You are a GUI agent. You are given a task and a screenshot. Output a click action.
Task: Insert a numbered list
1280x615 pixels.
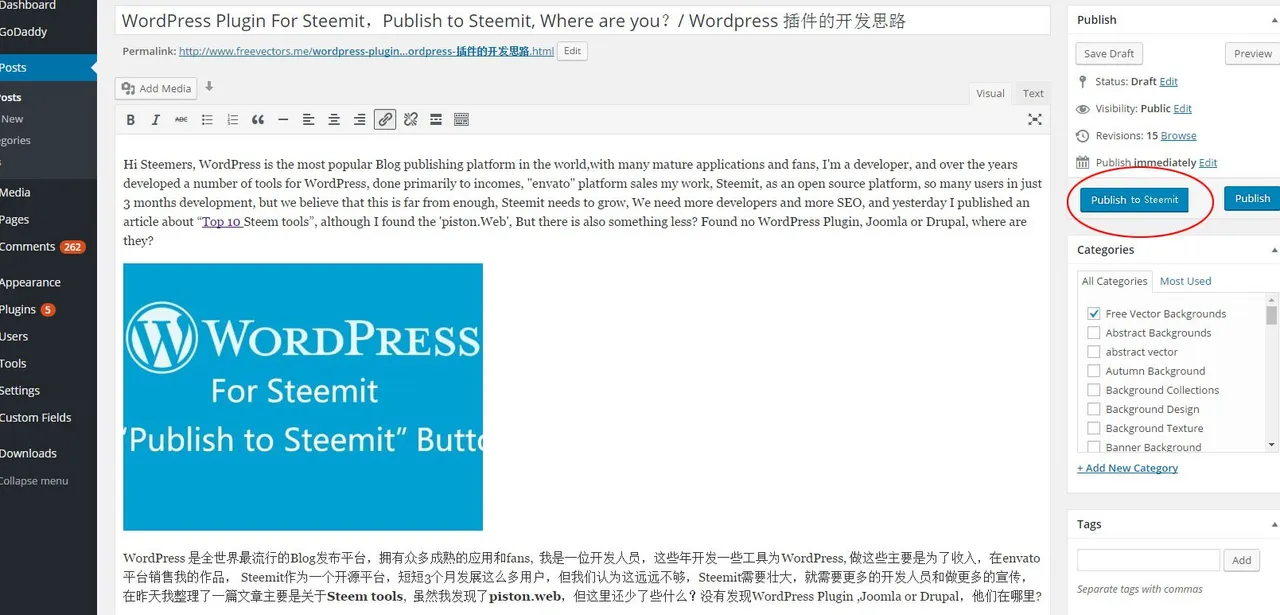pyautogui.click(x=232, y=120)
